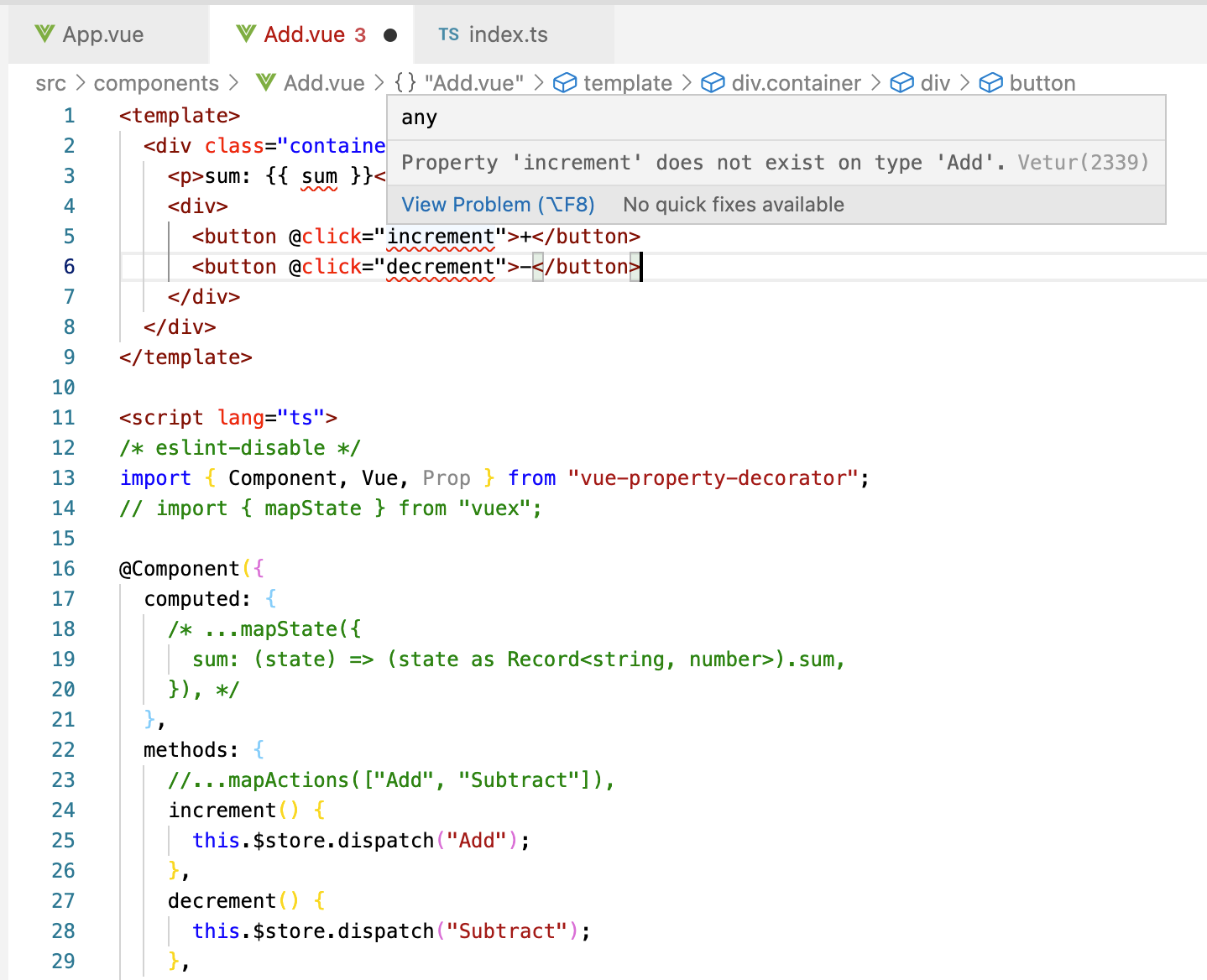1207x980 pixels.
Task: Click 'methods:' on line 22
Action: click(191, 750)
